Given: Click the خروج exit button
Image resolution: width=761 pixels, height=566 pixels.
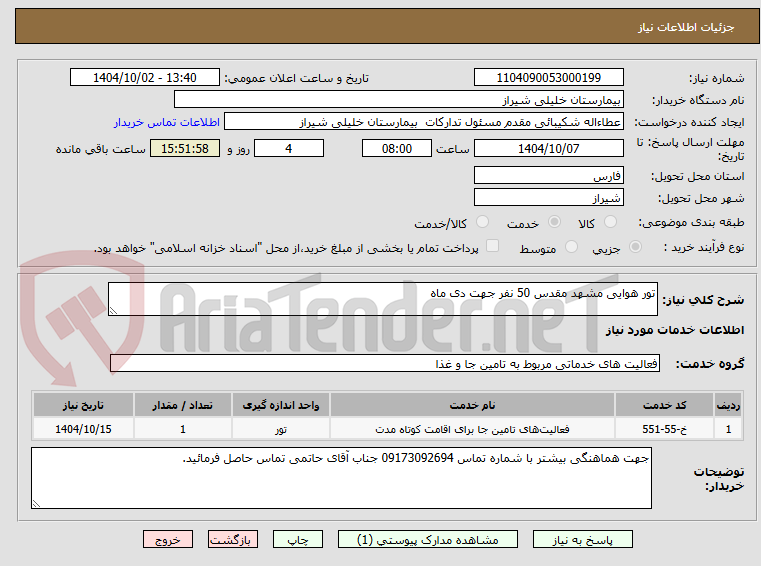Looking at the screenshot, I should pos(167,539).
